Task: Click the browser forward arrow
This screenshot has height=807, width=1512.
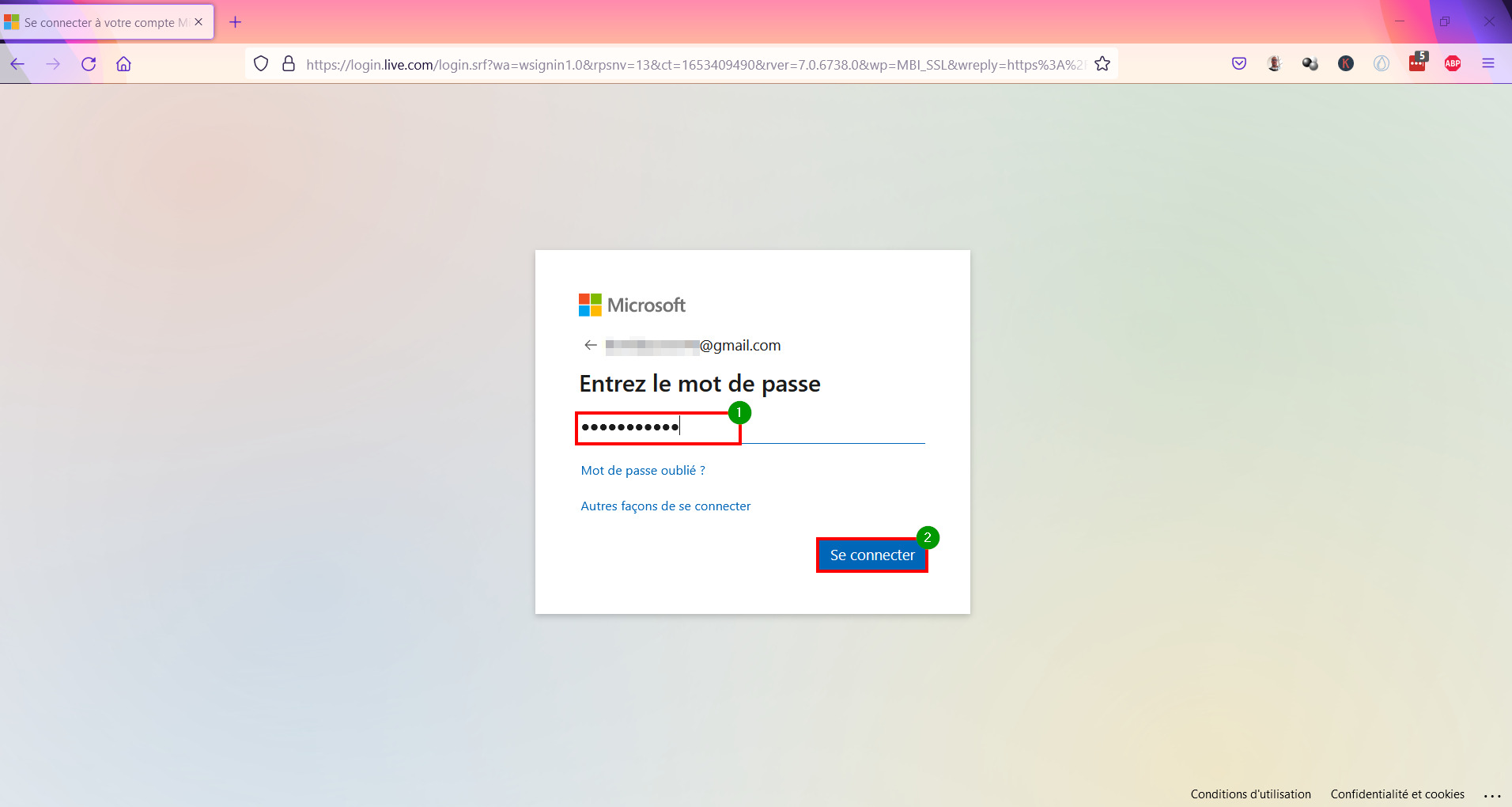Action: [x=53, y=64]
